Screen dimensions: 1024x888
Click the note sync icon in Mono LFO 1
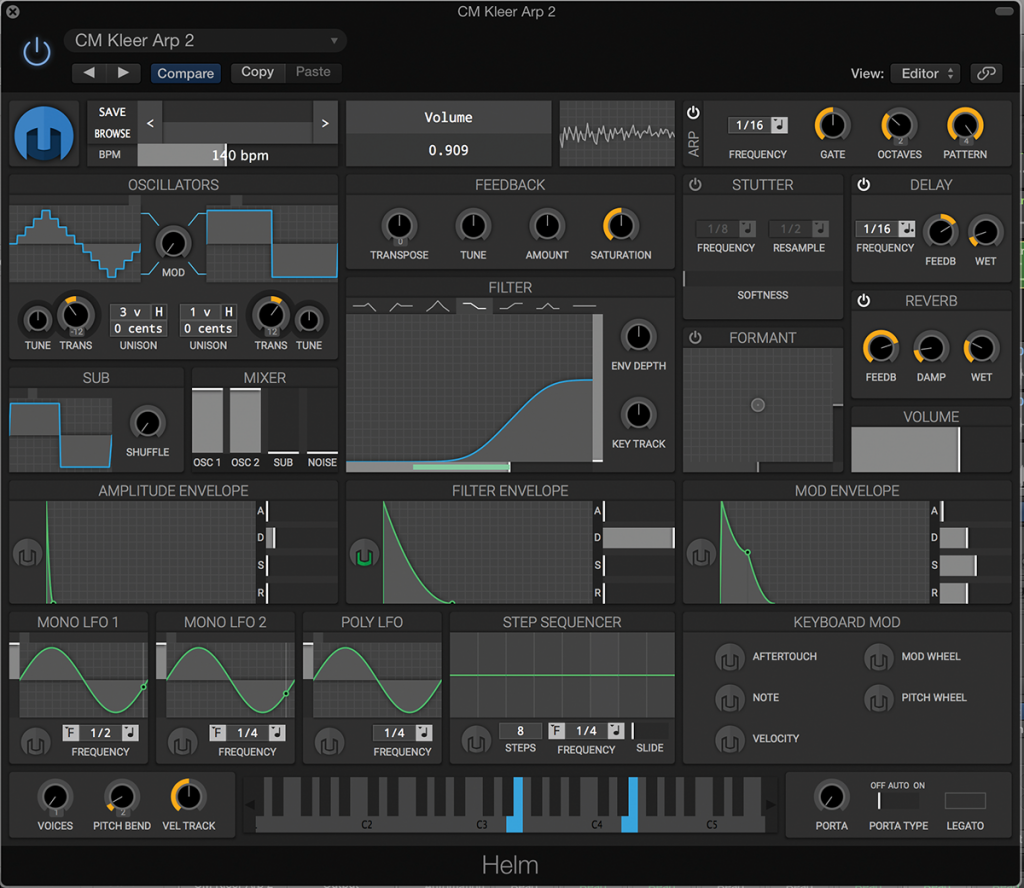click(x=131, y=733)
